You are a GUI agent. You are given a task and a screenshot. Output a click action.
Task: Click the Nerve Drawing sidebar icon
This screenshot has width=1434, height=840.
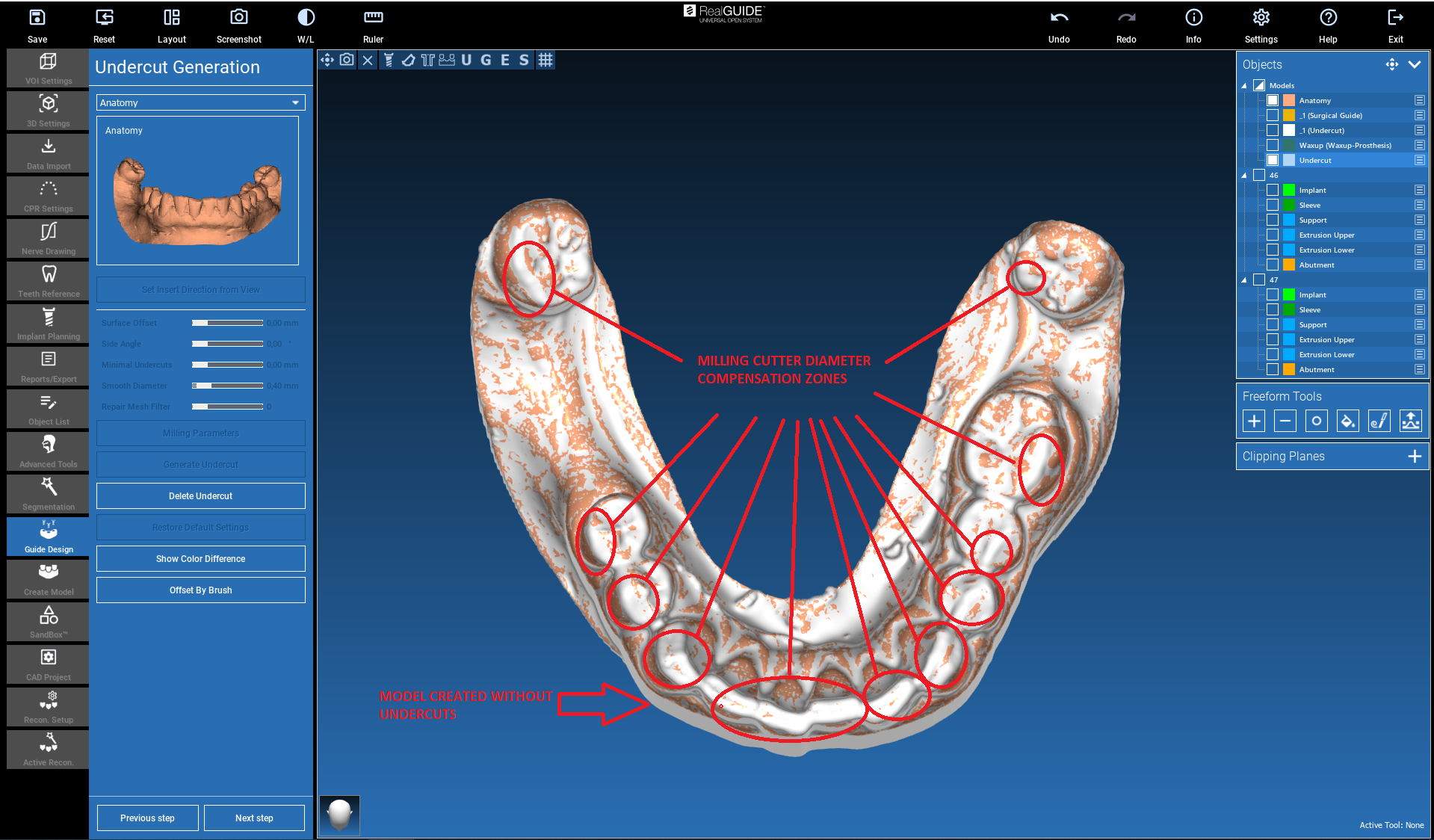[x=49, y=238]
